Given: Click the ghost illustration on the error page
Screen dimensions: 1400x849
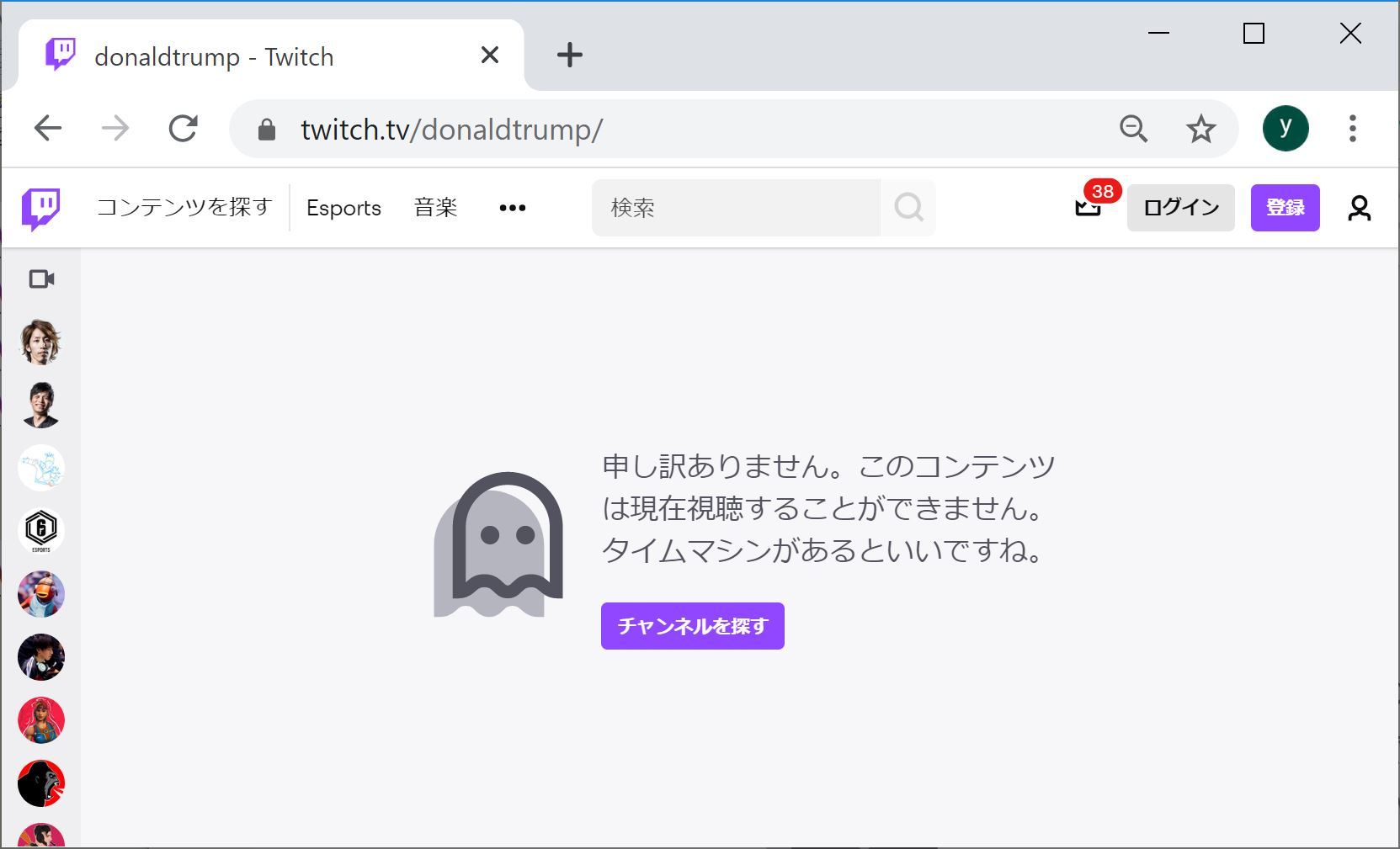Looking at the screenshot, I should pos(498,545).
